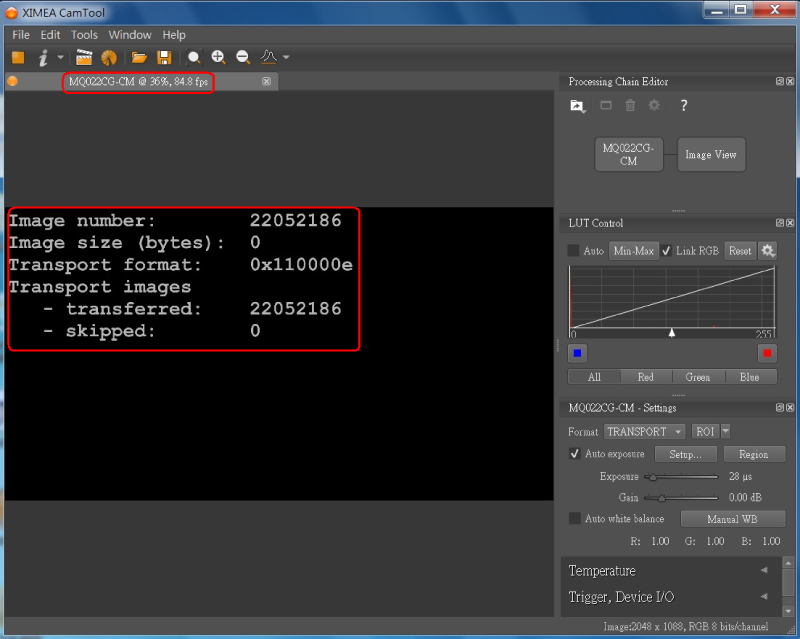
Task: Select the Image View chain node
Action: pyautogui.click(x=711, y=155)
